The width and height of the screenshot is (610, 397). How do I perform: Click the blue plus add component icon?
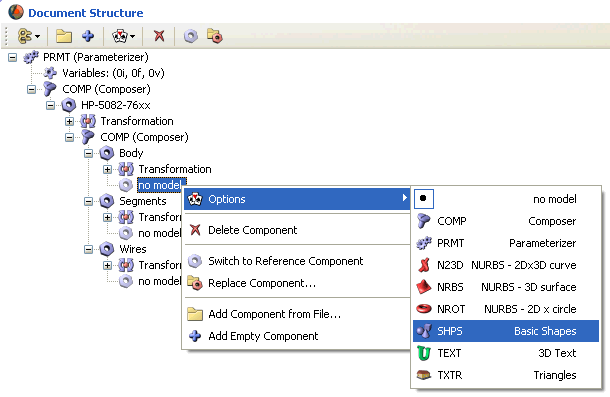coord(88,36)
